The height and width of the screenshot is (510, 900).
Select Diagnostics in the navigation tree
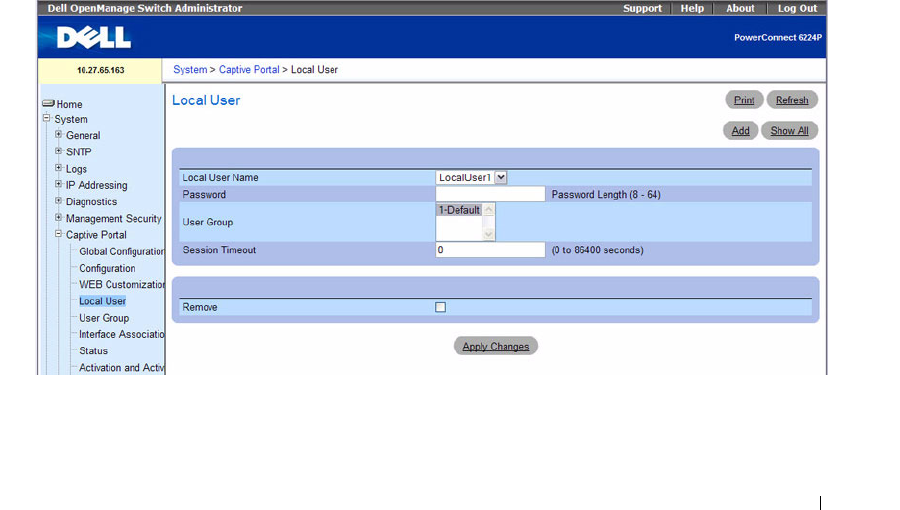coord(91,202)
